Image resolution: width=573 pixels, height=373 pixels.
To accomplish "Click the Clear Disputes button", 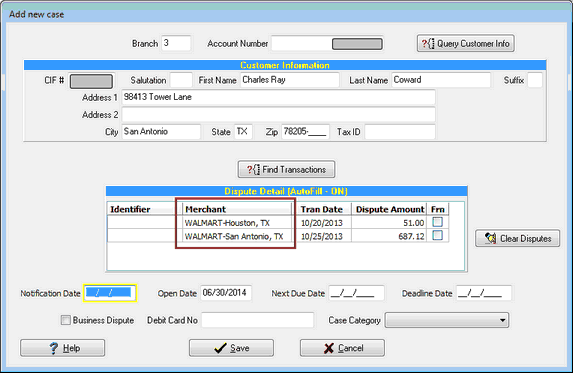I will 517,238.
